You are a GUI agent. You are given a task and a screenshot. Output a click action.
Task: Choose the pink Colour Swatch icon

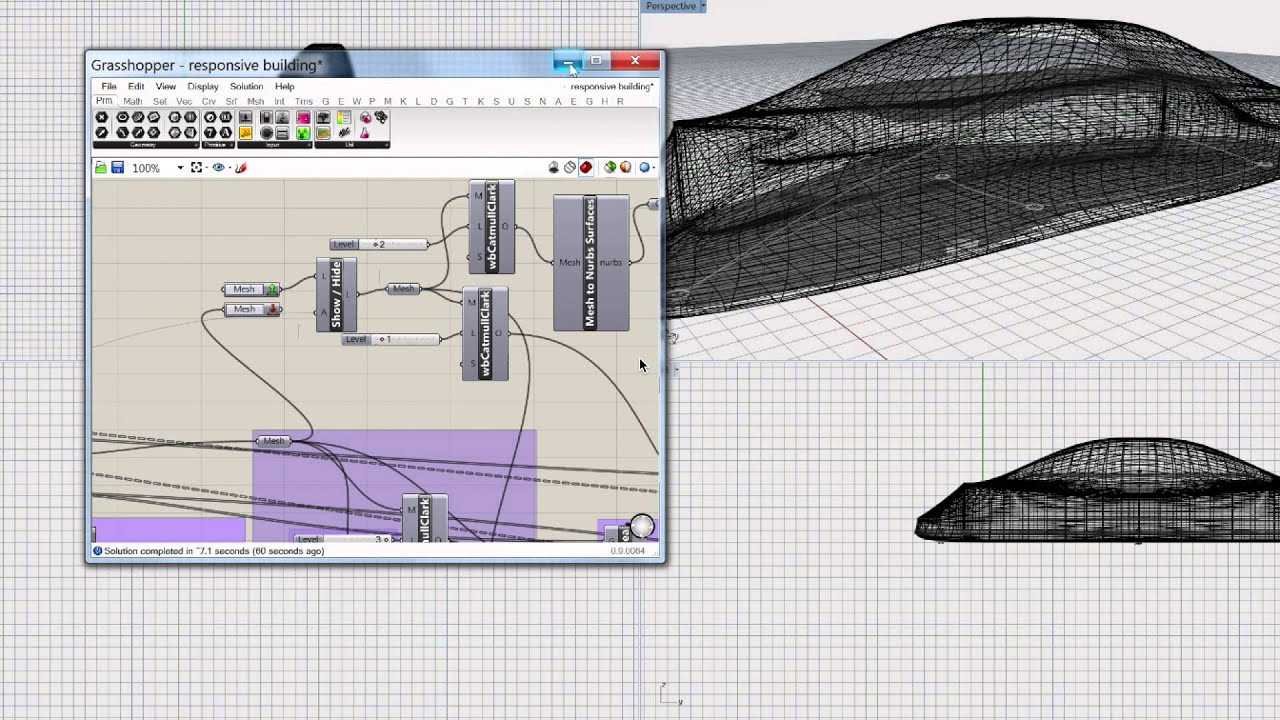303,117
